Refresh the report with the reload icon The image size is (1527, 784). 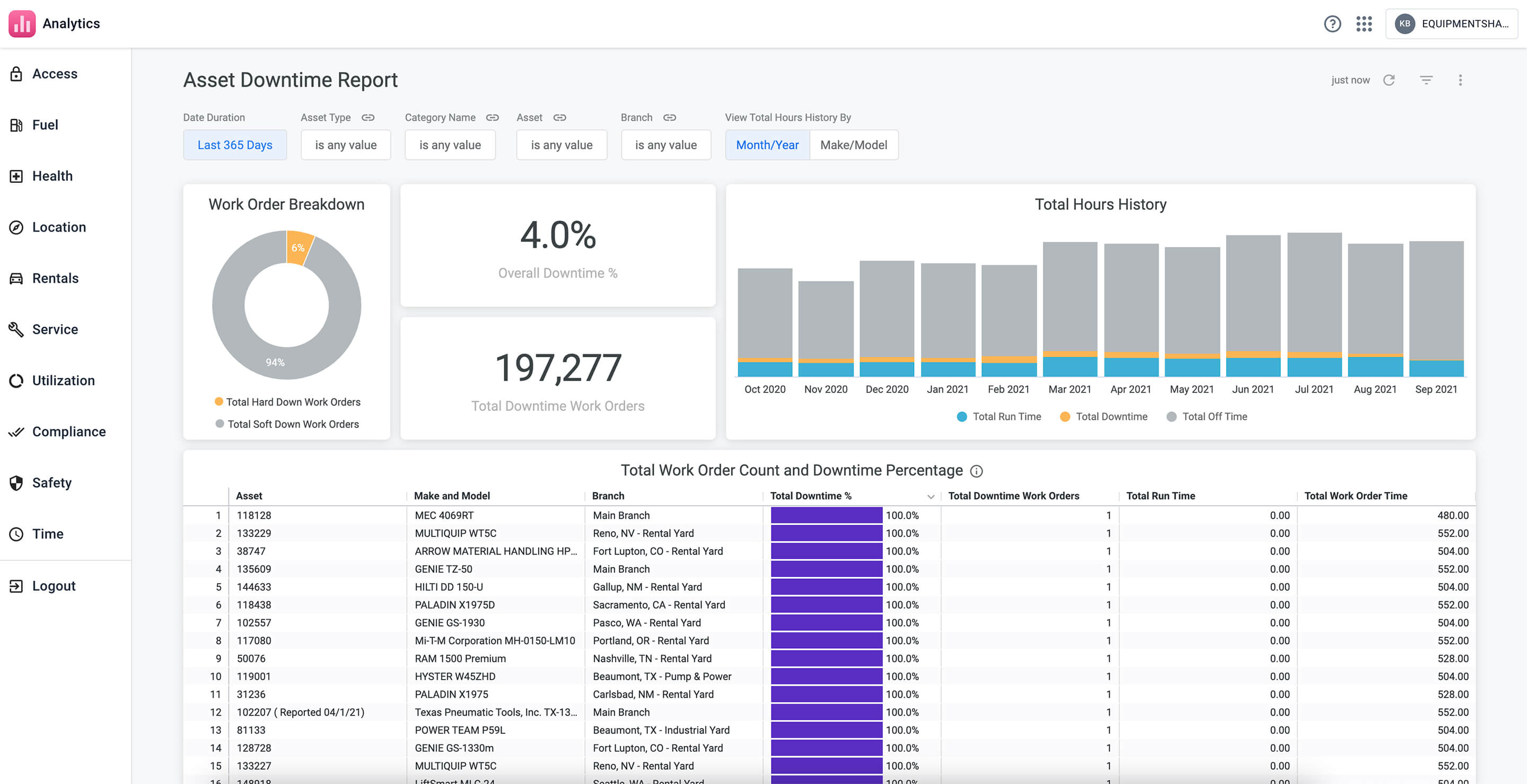click(1390, 80)
